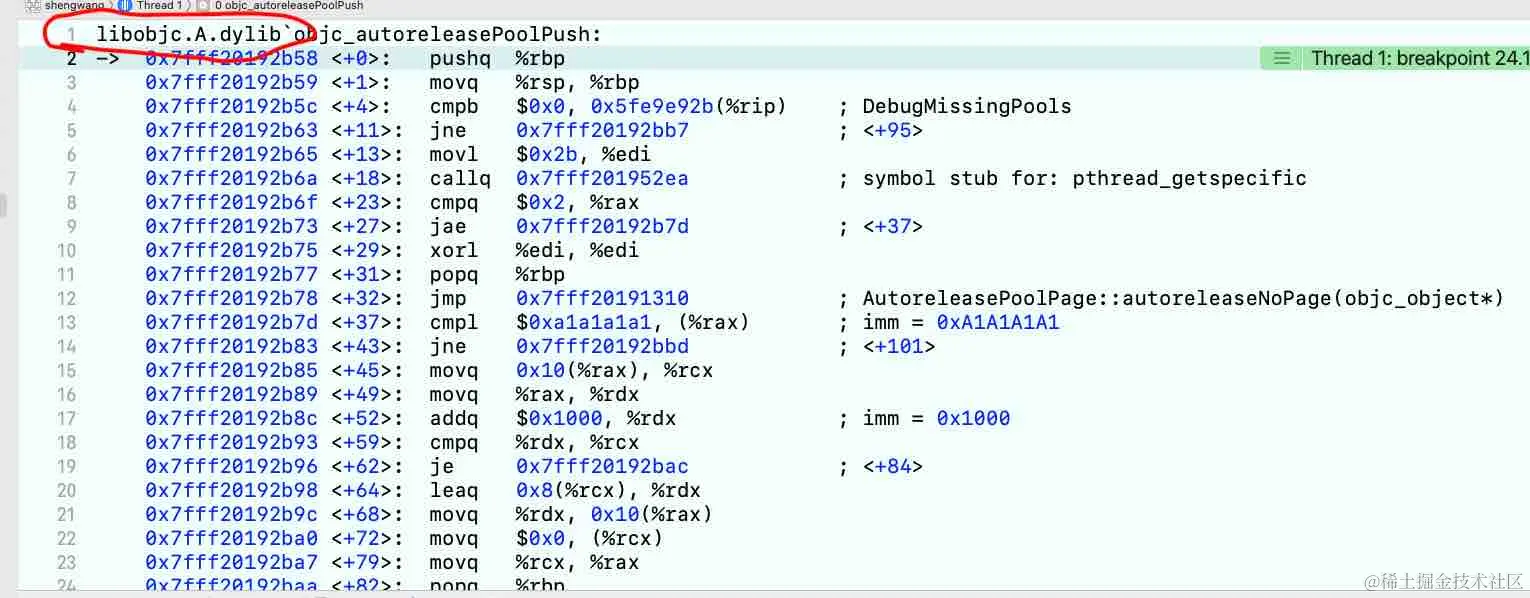
Task: Toggle breakpoint in gutter at line 19
Action: tap(66, 466)
